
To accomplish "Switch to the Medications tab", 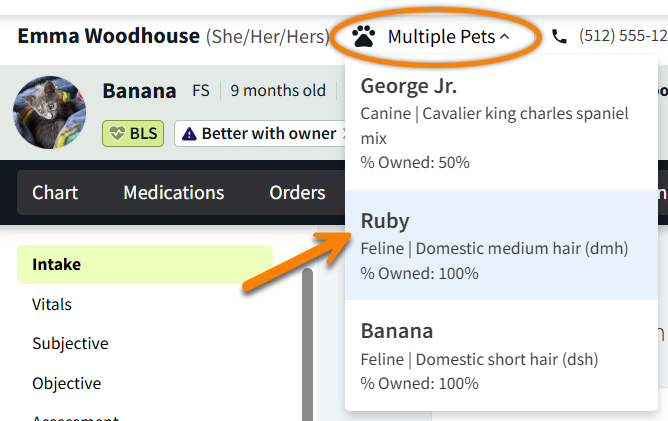I will click(174, 192).
